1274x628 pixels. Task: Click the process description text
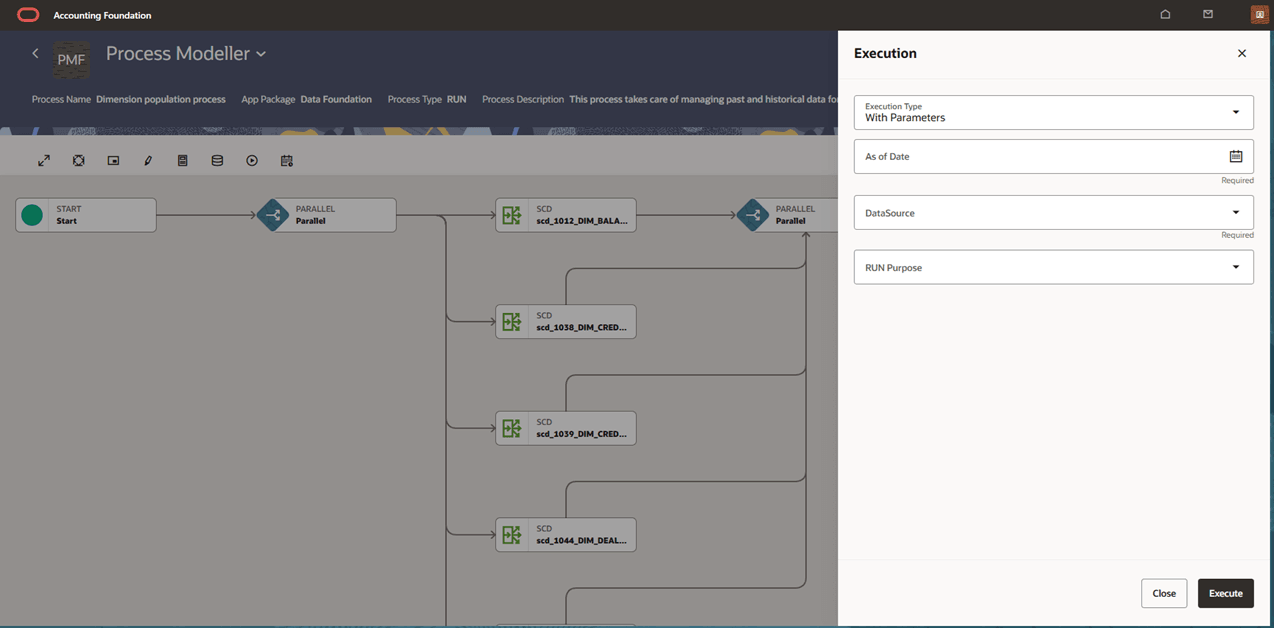click(x=703, y=99)
